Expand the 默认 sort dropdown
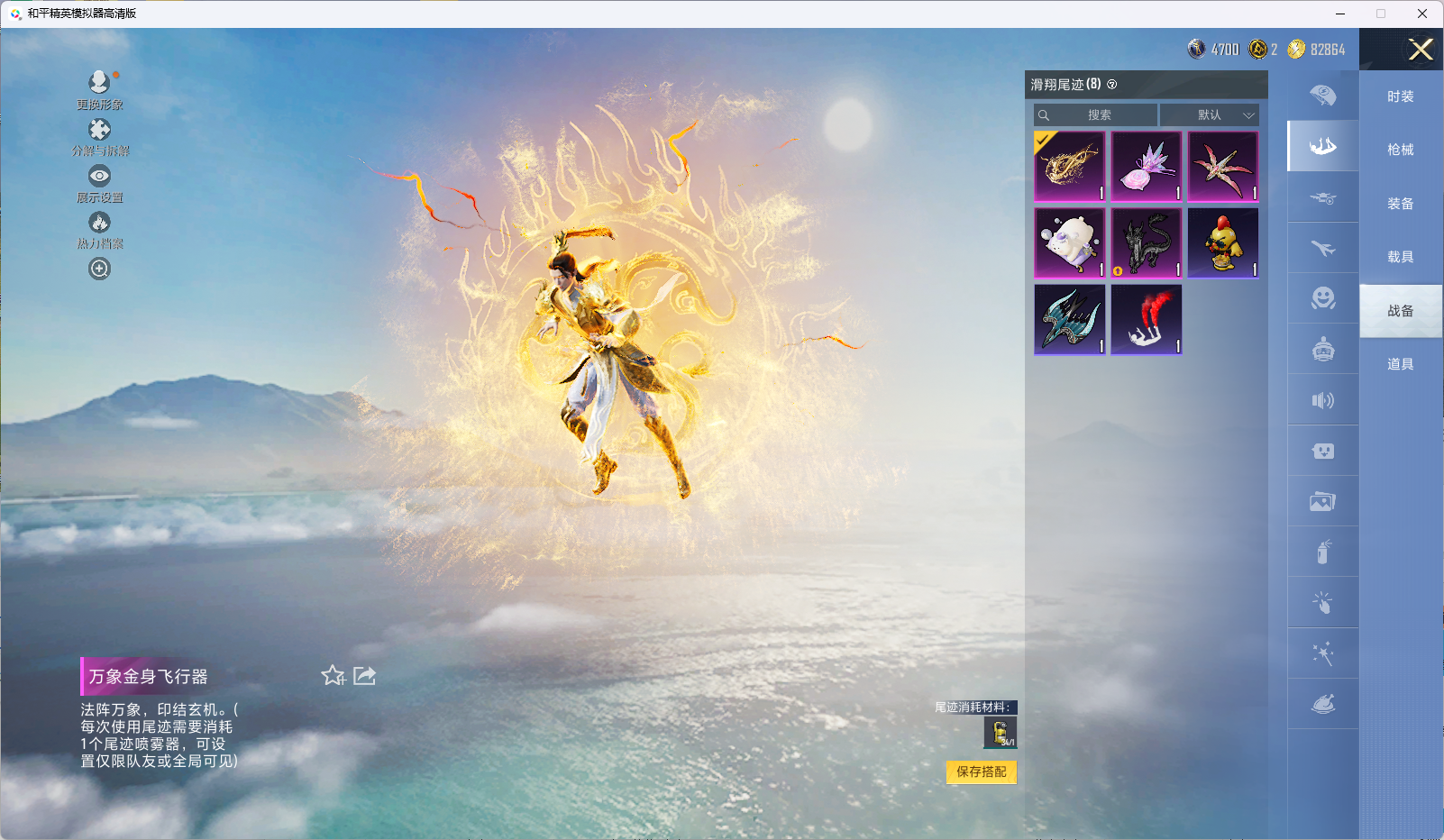1444x840 pixels. coord(1209,115)
